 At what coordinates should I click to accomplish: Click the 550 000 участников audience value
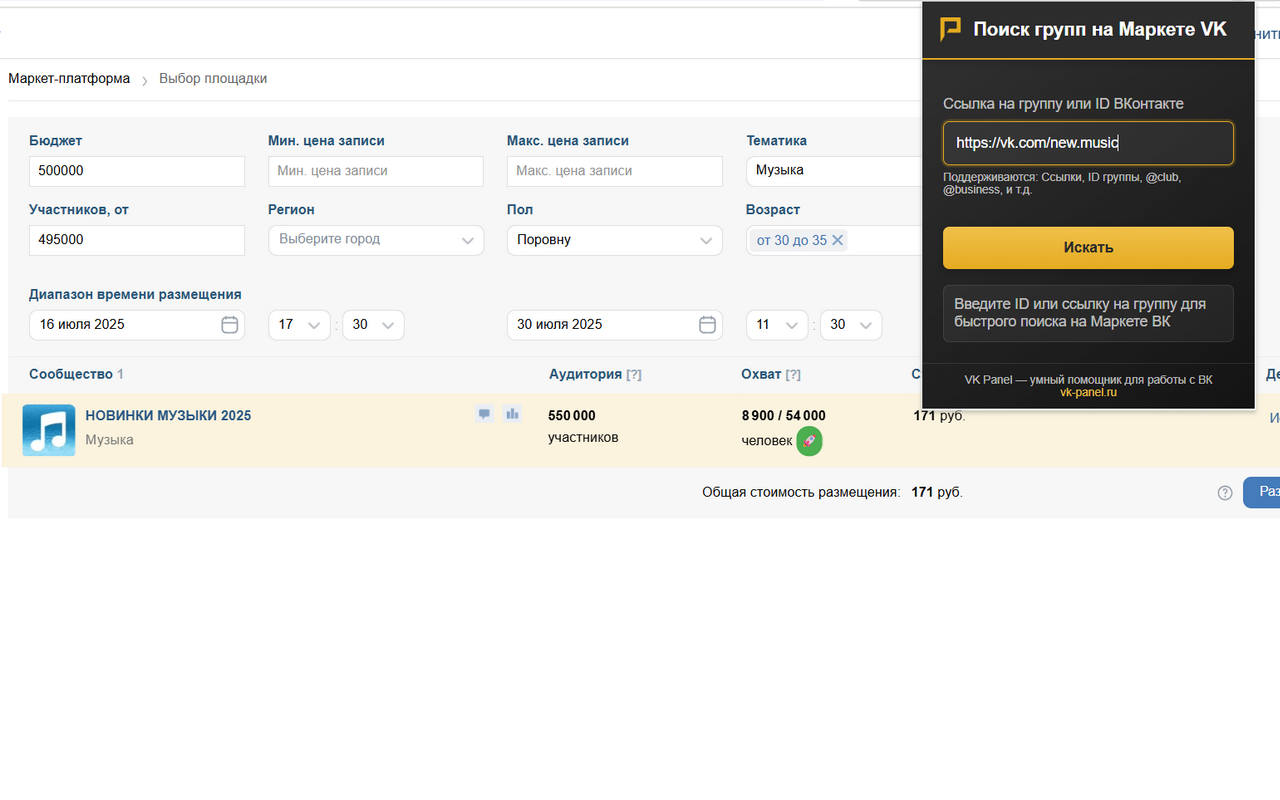[x=583, y=426]
